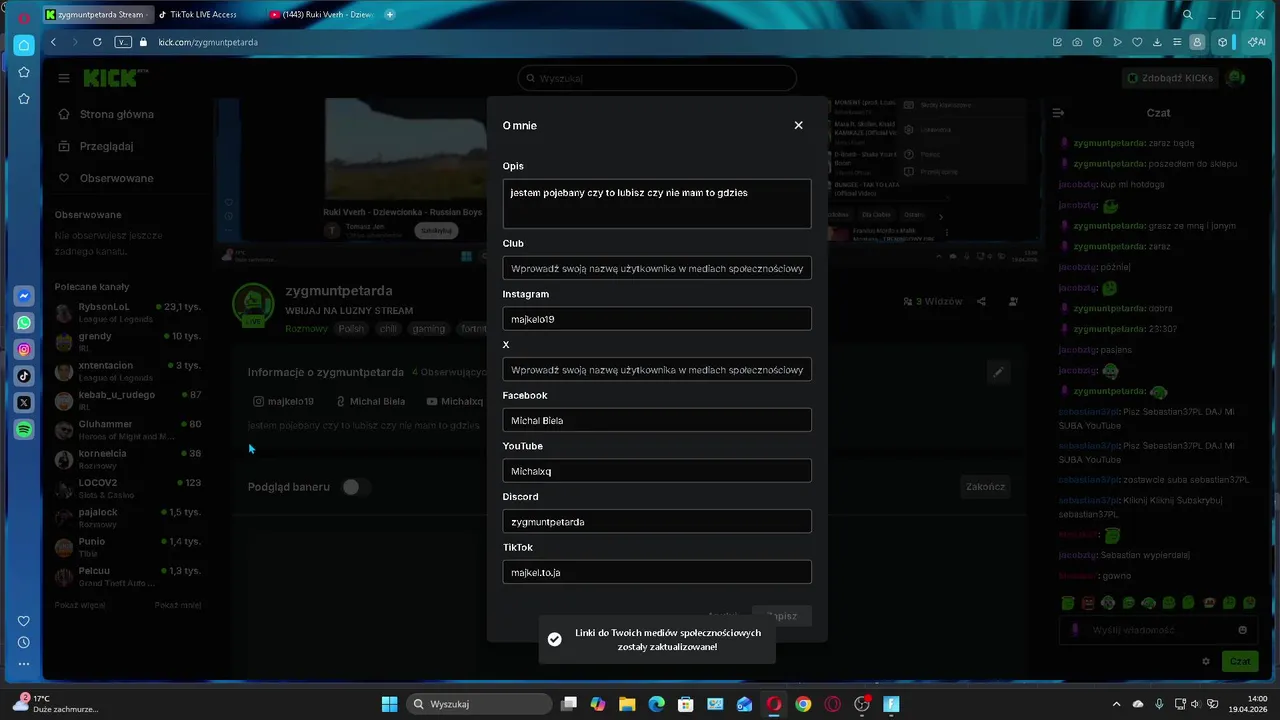Open Spotify in the Opera sidebar
1280x720 pixels.
pos(24,429)
